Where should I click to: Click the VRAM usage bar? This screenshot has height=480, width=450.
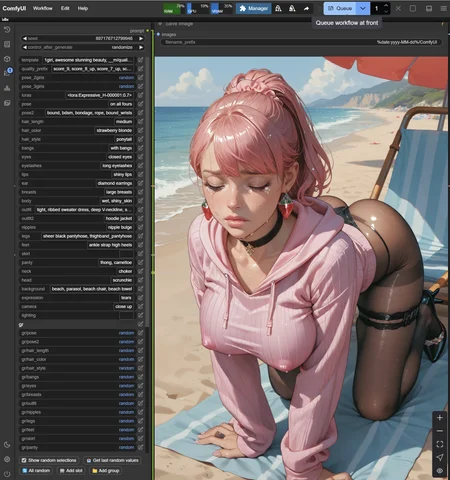click(222, 9)
